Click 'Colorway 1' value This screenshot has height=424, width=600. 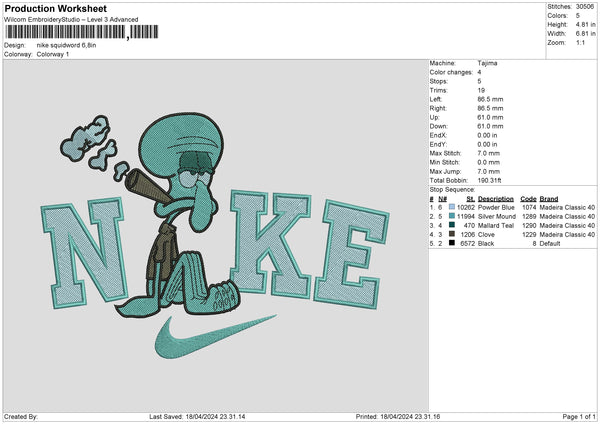[53, 54]
